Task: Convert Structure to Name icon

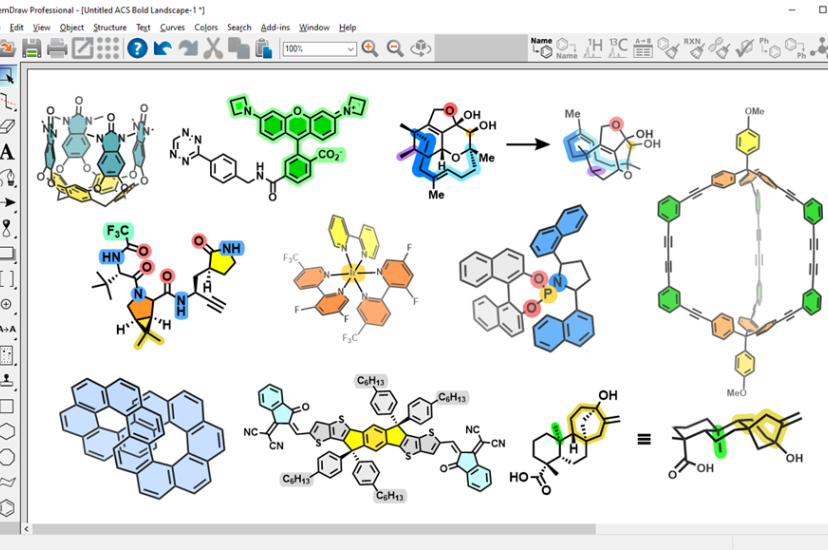Action: click(x=567, y=48)
